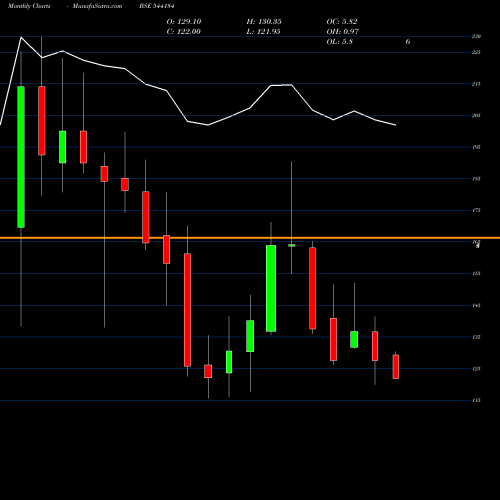Screen dimensions: 500x500
Task: Click the price axis label 230
Action: click(x=476, y=36)
